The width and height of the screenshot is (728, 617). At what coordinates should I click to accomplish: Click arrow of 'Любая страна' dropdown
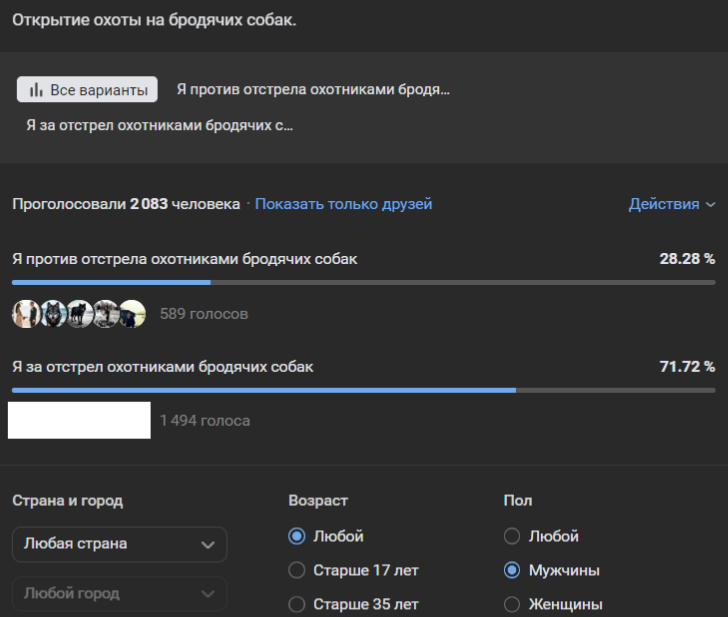point(208,545)
